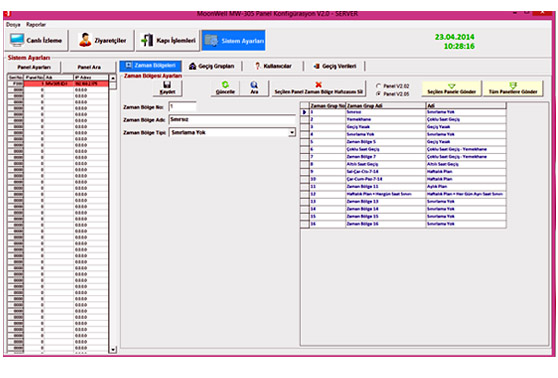
Task: Open Canlı İzleme live monitoring view
Action: coord(37,41)
